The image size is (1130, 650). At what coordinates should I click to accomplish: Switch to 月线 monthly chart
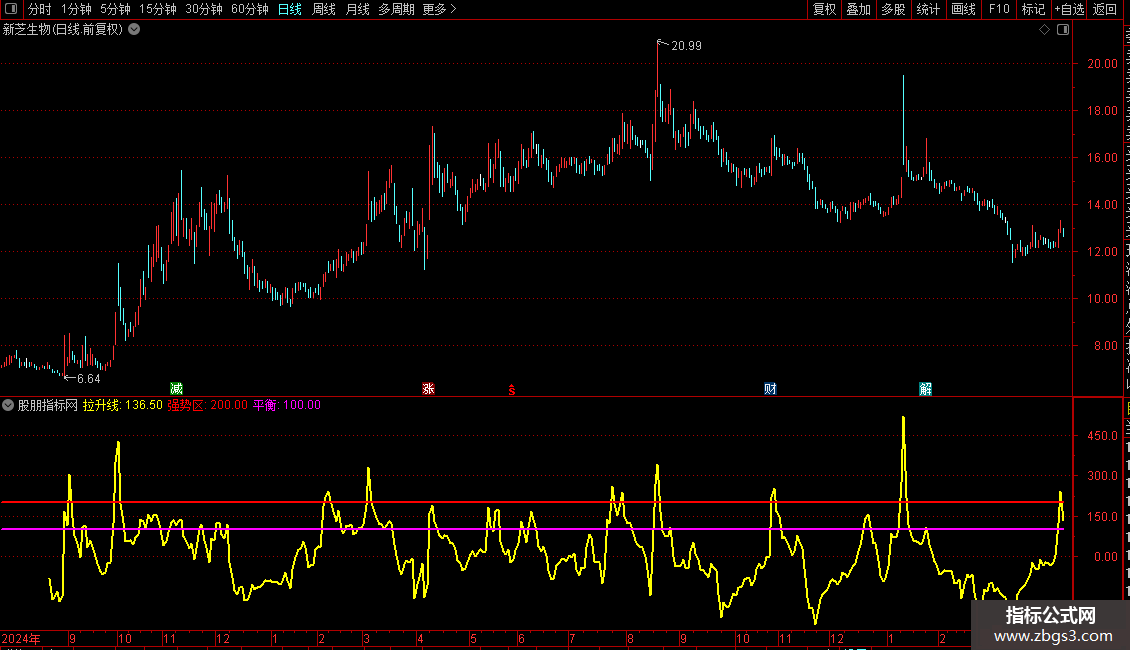357,9
